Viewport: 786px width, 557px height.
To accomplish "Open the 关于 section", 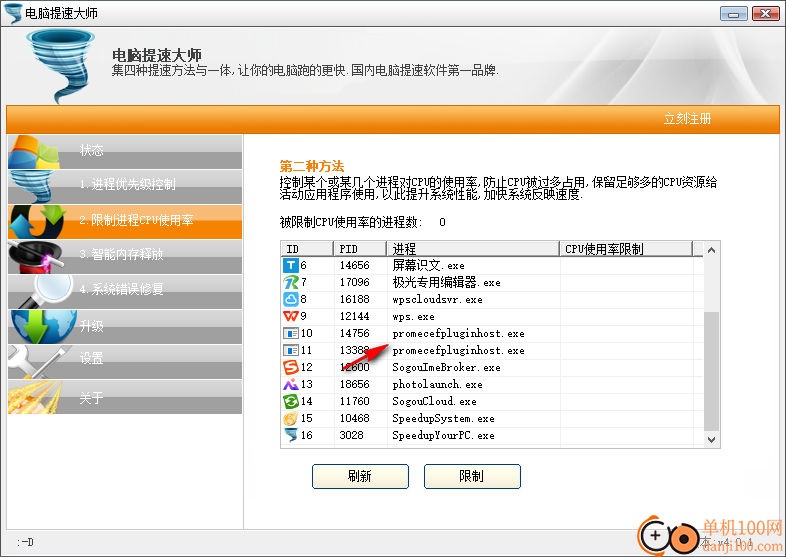I will [x=125, y=397].
